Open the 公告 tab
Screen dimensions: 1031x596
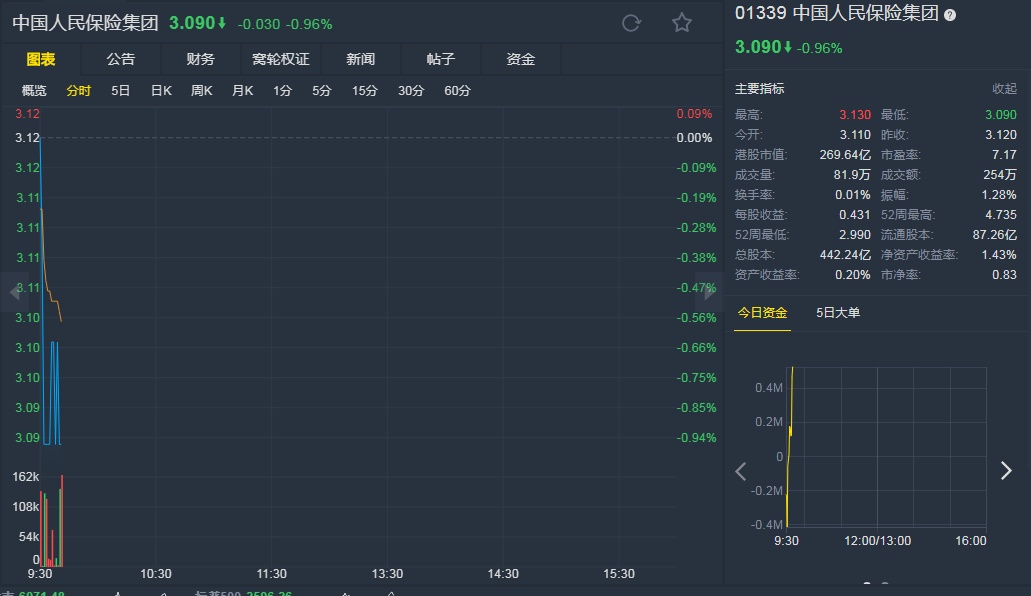tap(121, 59)
